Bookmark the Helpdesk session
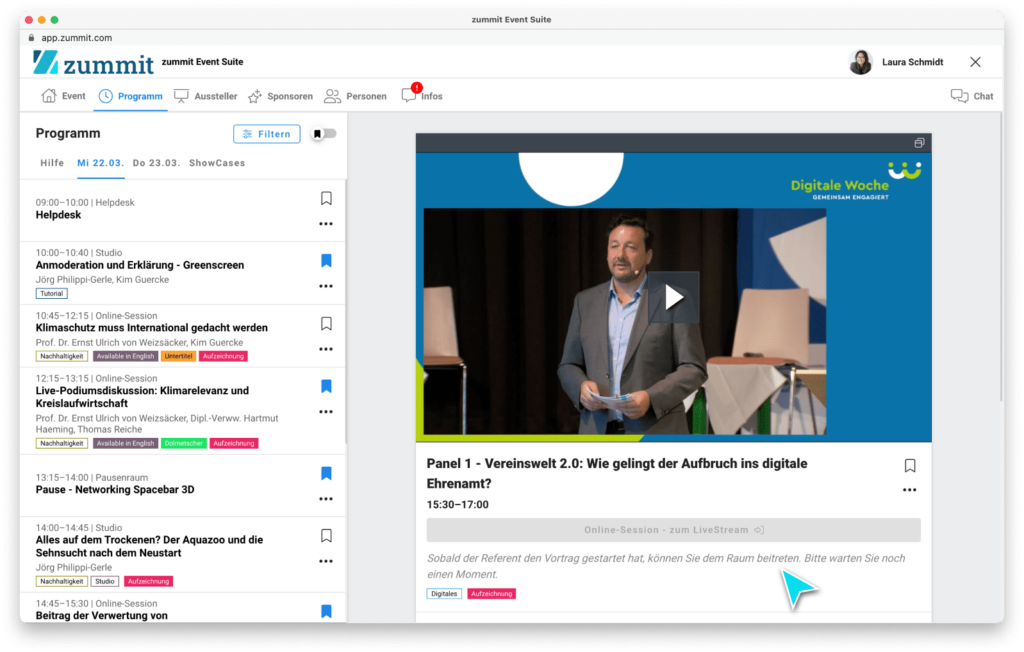 click(x=326, y=199)
